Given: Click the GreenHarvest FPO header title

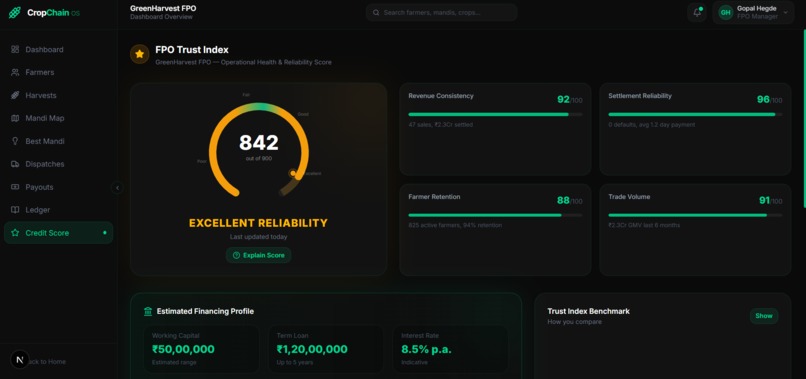Looking at the screenshot, I should pos(163,8).
